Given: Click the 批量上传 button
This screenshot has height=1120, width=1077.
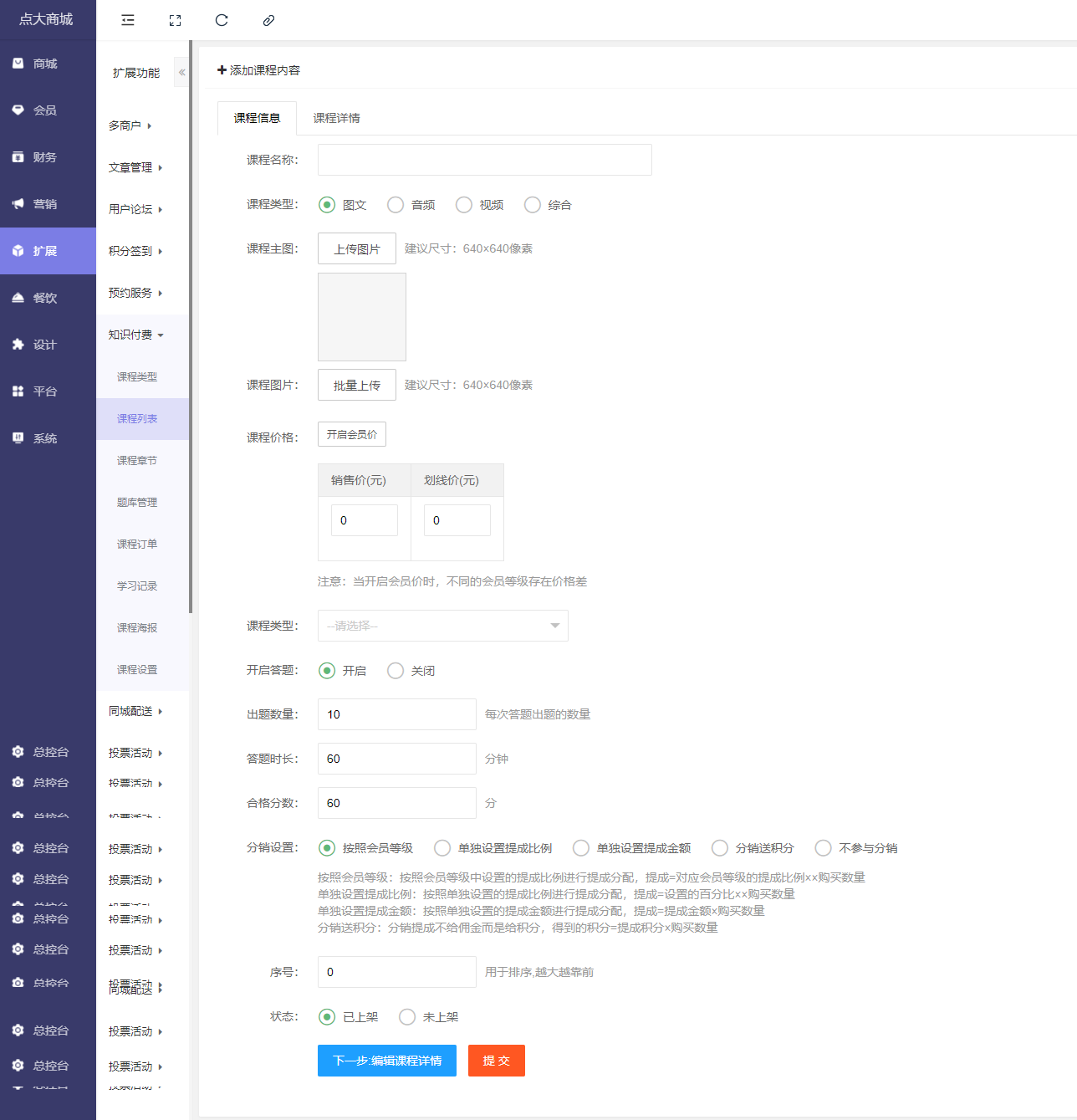Looking at the screenshot, I should (x=357, y=385).
